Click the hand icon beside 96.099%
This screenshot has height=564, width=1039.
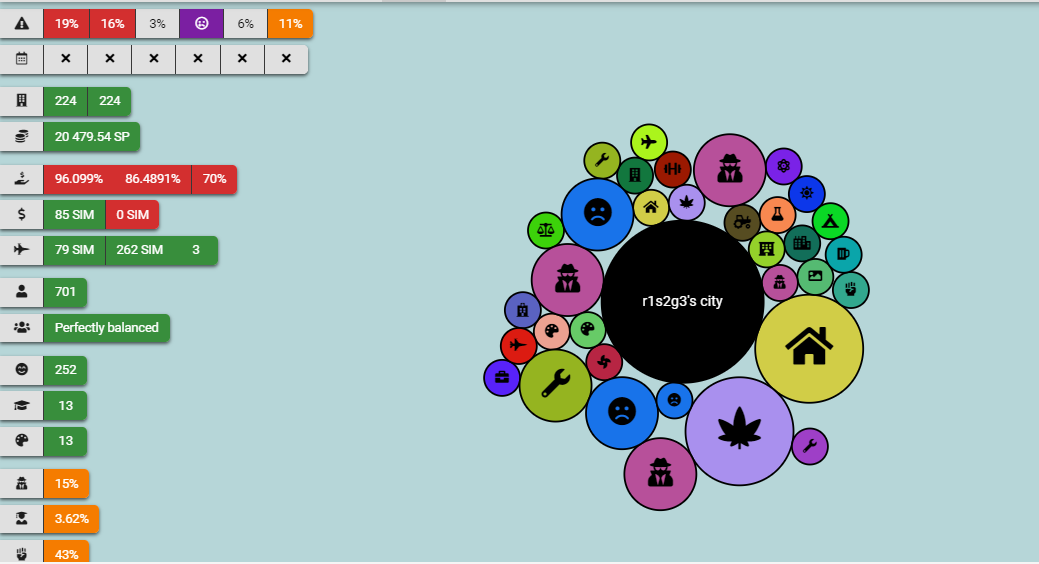coord(22,179)
